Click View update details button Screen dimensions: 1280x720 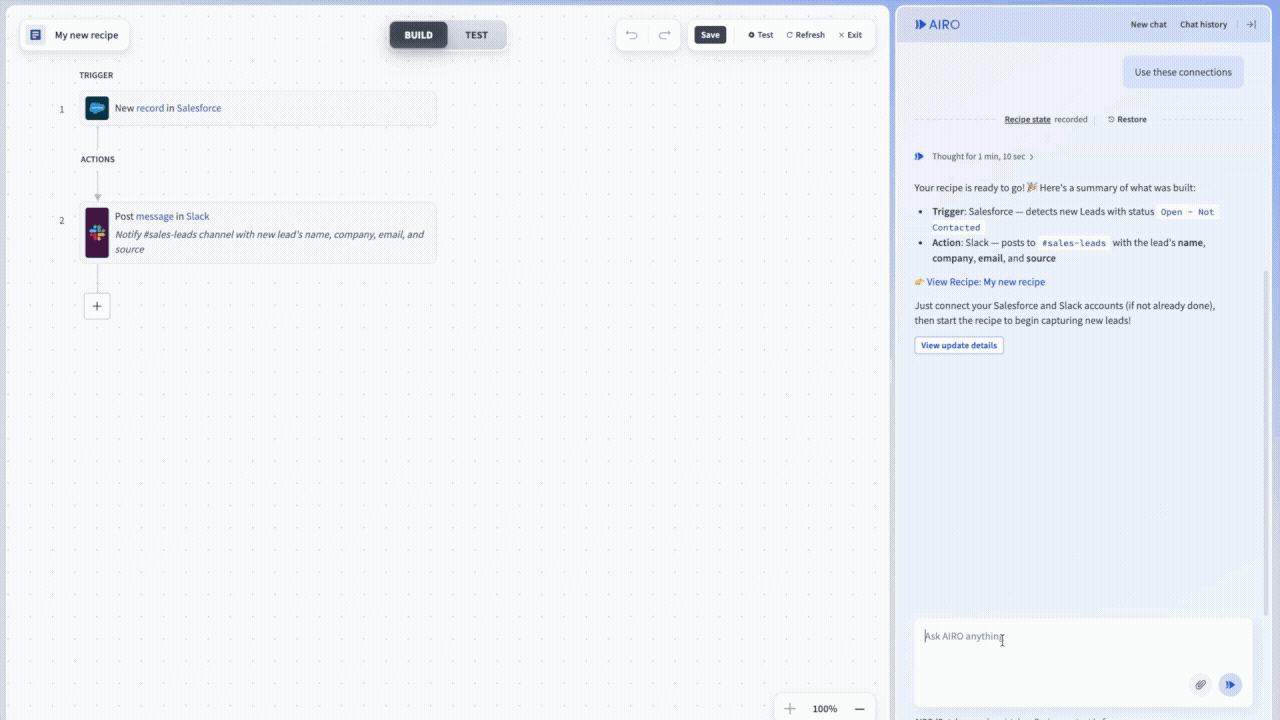coord(958,345)
